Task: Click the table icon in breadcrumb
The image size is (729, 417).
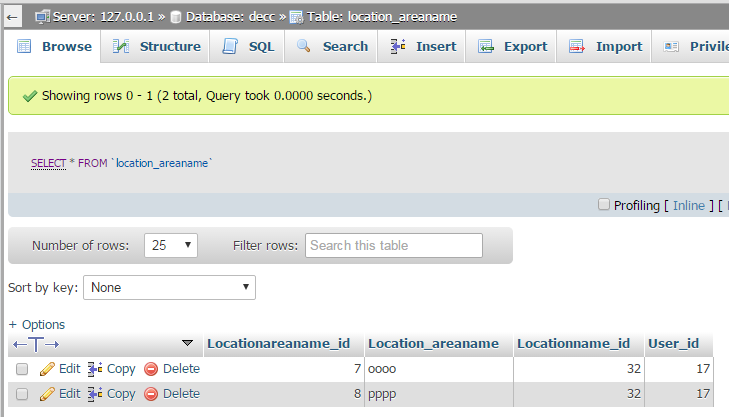Action: 296,17
